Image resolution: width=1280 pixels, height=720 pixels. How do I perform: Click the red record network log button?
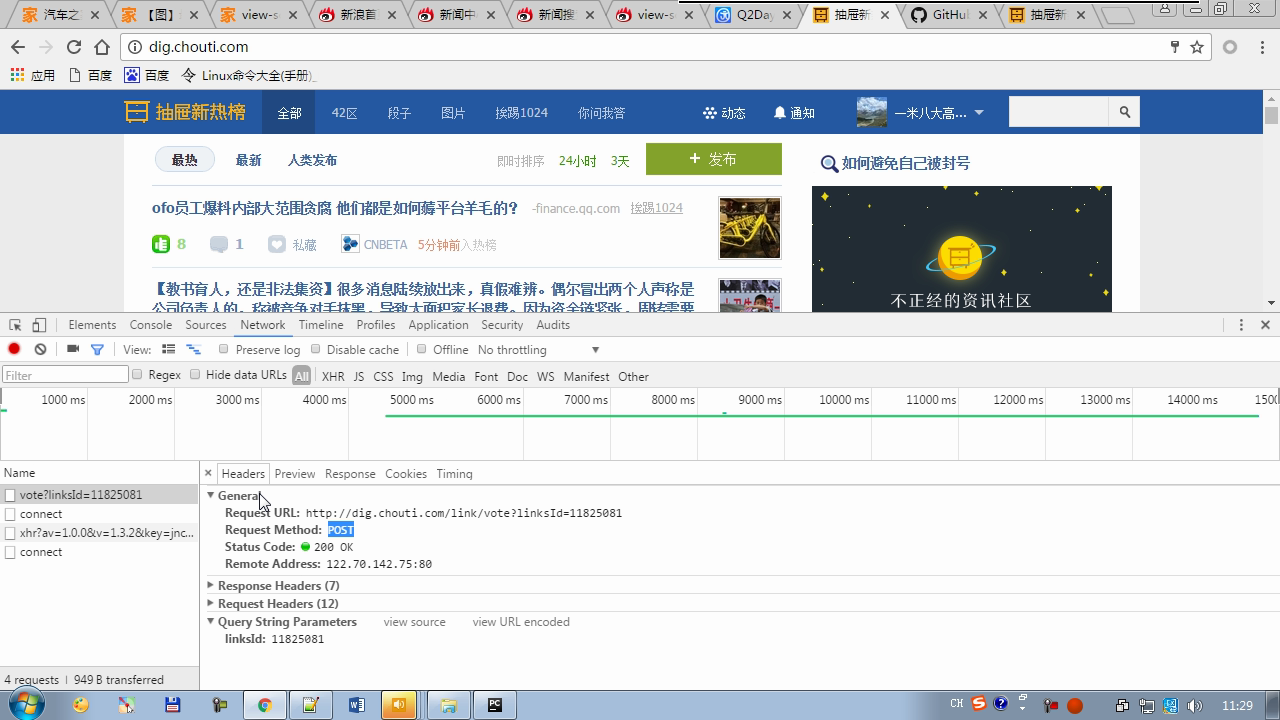coord(14,349)
